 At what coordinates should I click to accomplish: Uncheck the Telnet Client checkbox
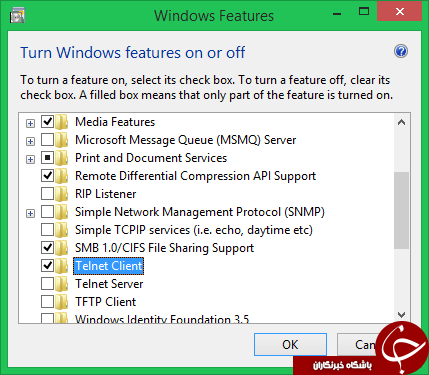[47, 266]
